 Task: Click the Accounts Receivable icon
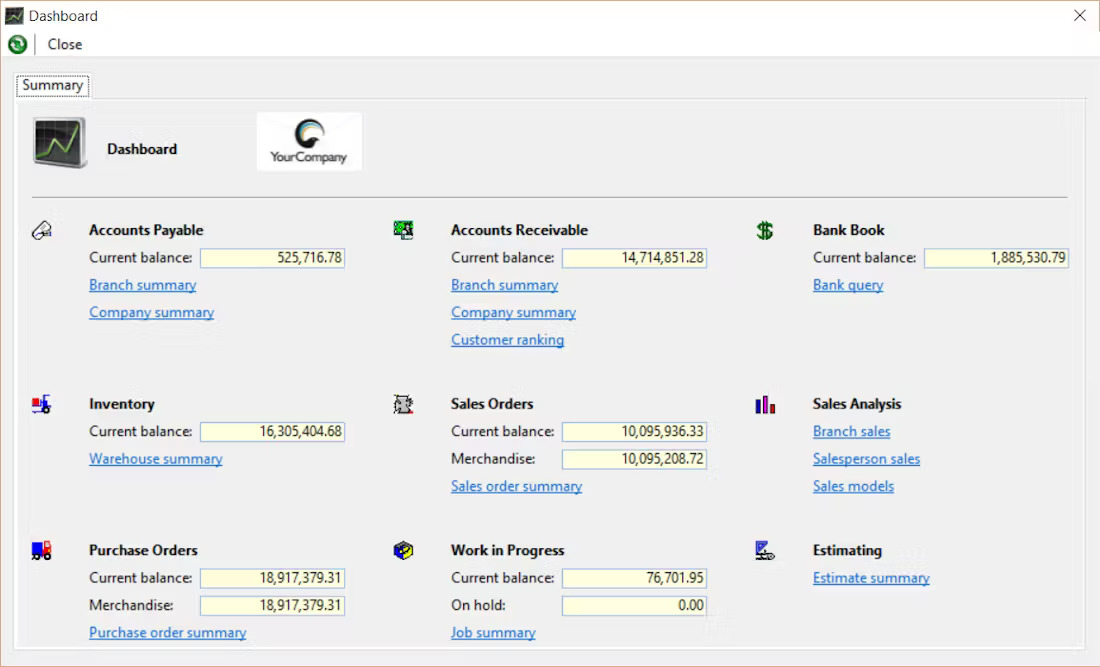click(404, 228)
